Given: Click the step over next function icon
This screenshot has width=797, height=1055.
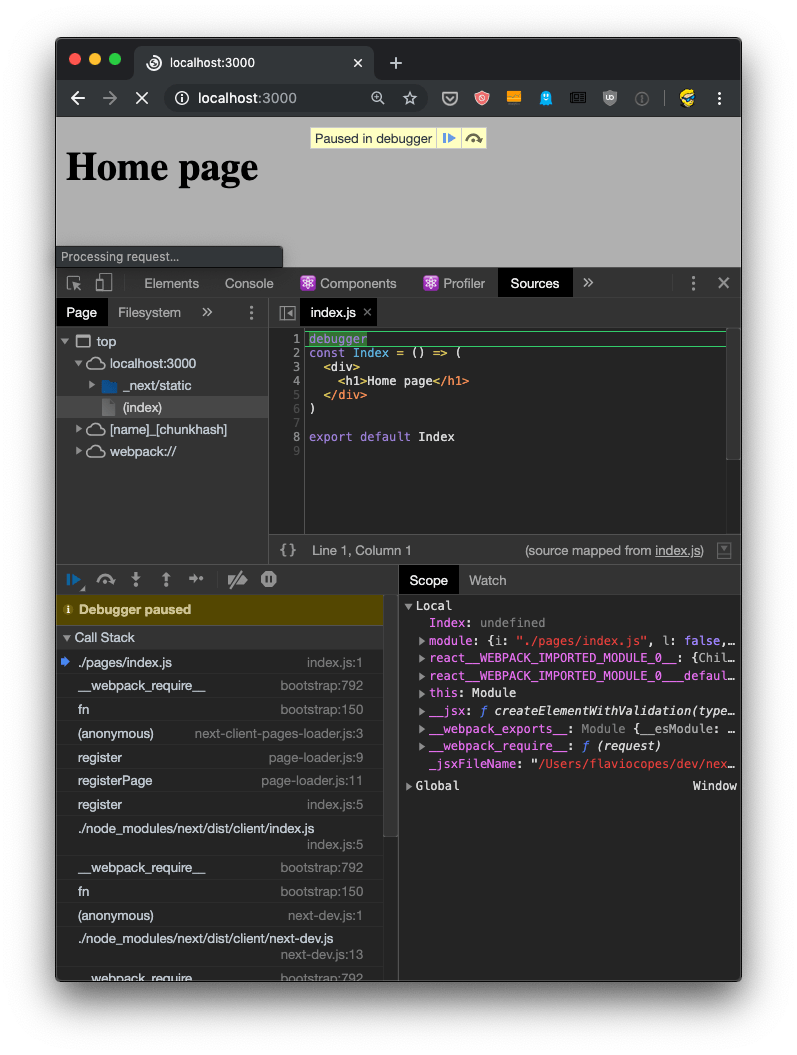Looking at the screenshot, I should pyautogui.click(x=105, y=580).
